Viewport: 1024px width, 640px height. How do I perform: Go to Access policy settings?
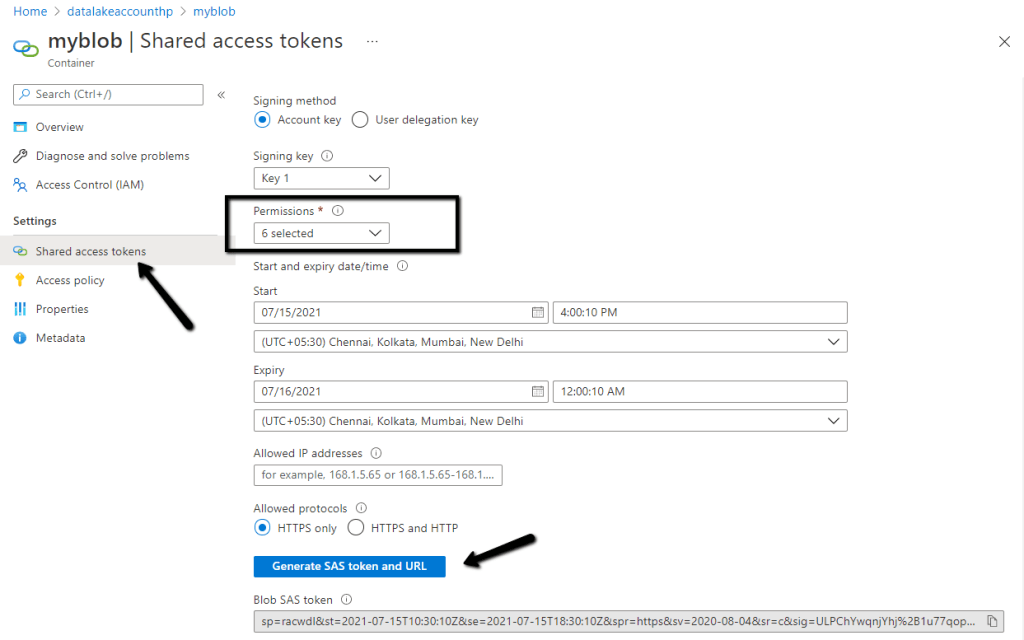(70, 280)
